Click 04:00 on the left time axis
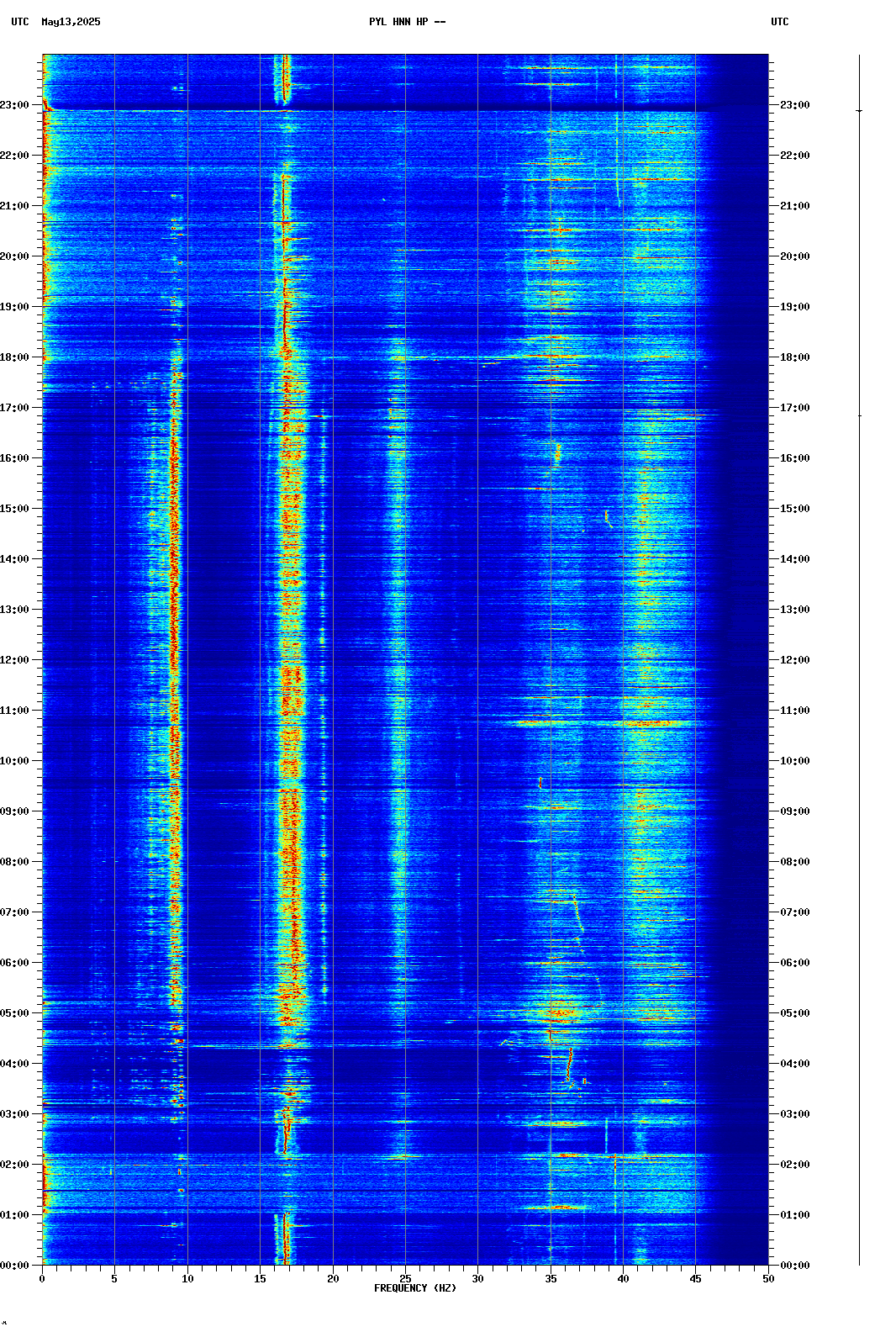The width and height of the screenshot is (896, 1332). 14,1064
